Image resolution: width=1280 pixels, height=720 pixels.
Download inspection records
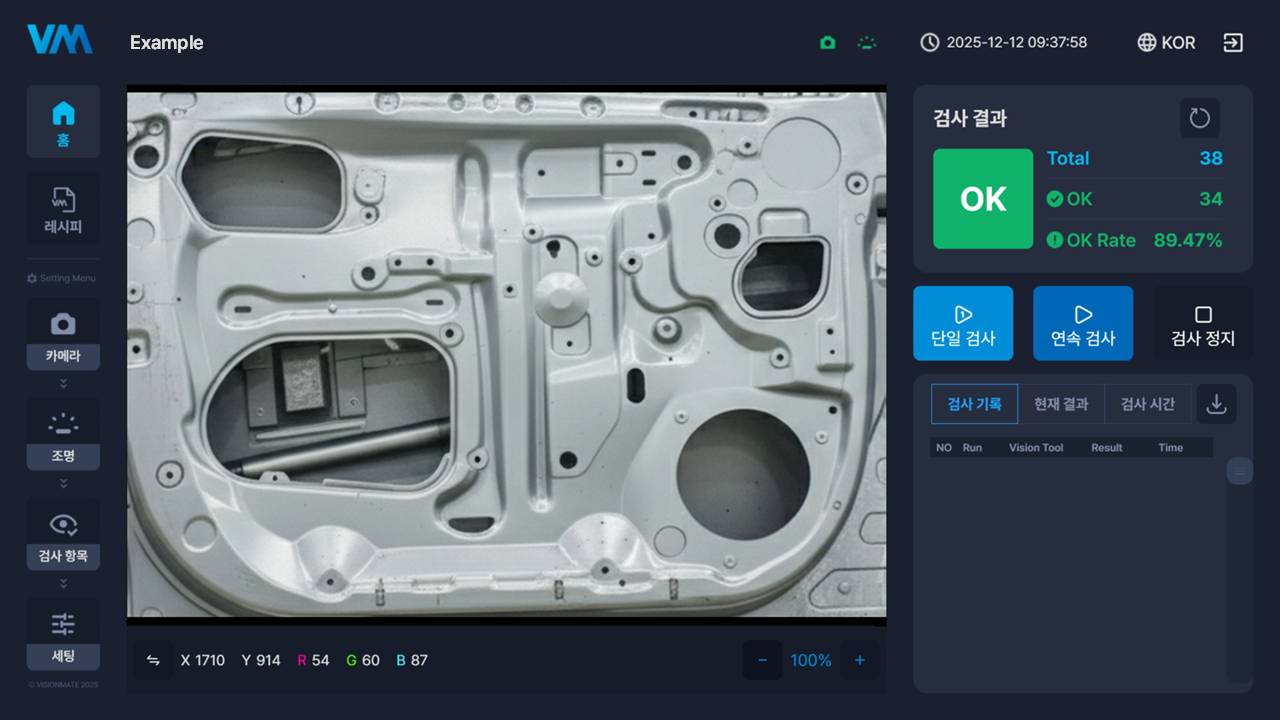[x=1216, y=404]
